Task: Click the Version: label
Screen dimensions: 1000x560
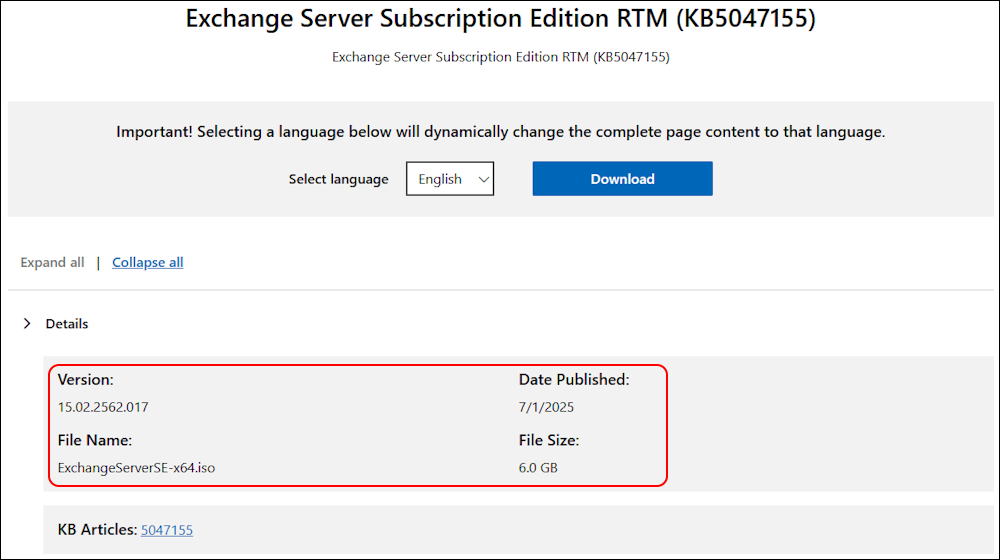Action: tap(85, 379)
